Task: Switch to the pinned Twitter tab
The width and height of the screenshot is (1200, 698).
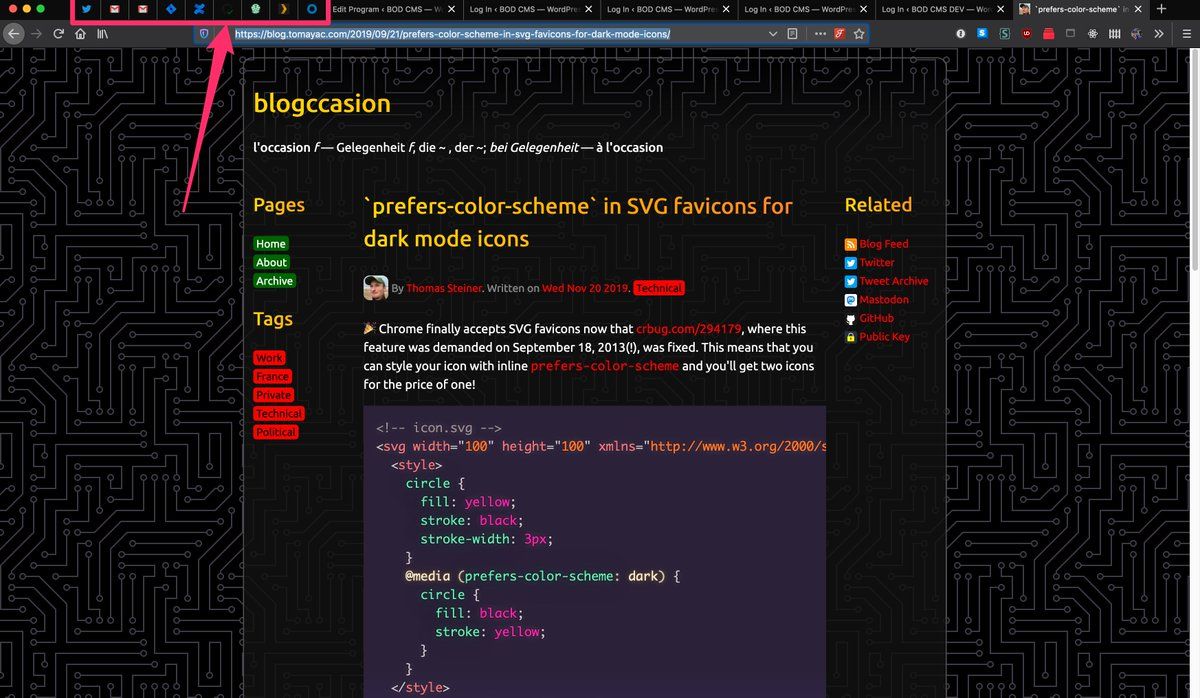Action: pos(87,9)
